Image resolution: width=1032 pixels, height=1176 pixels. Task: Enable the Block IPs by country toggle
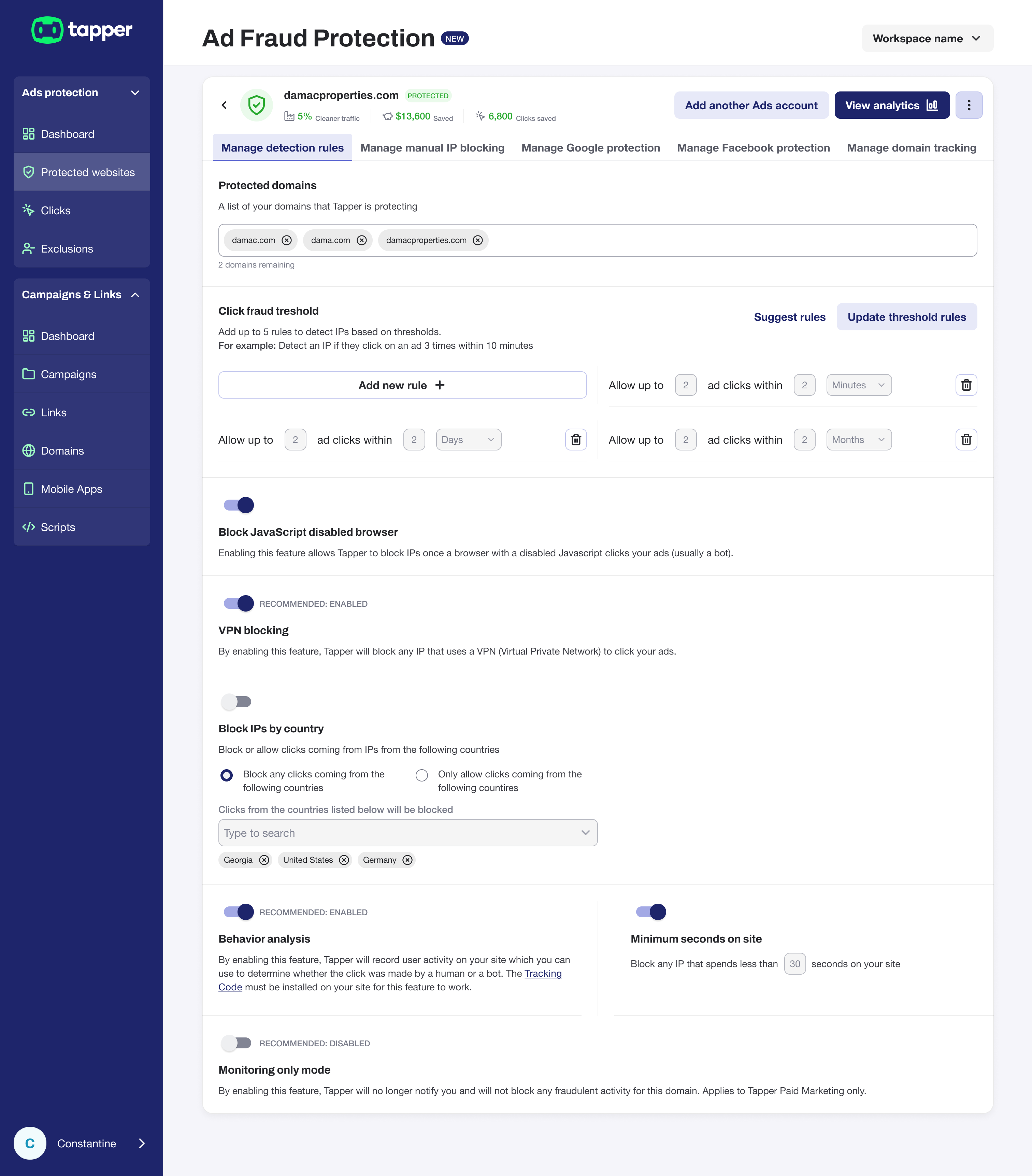point(236,701)
